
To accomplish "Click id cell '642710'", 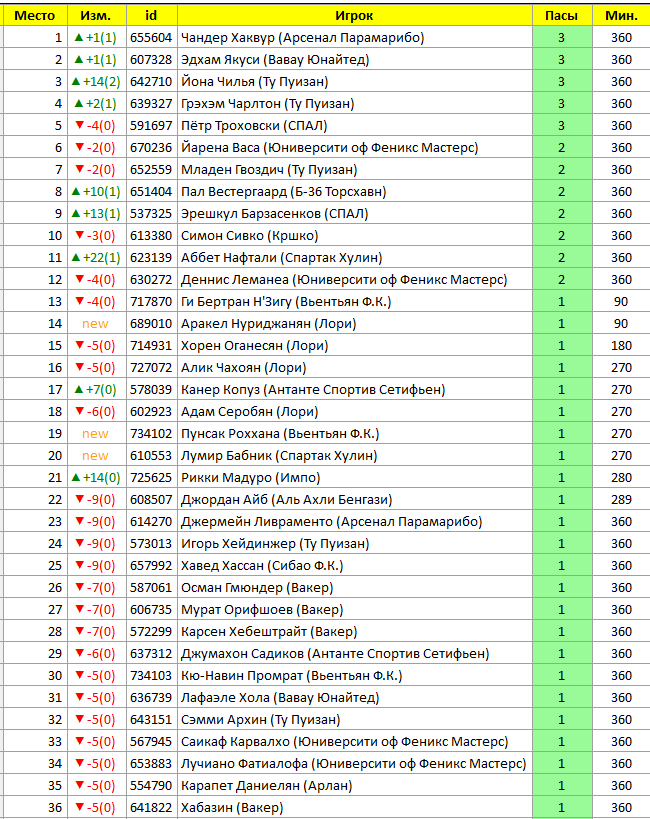I will pyautogui.click(x=151, y=81).
